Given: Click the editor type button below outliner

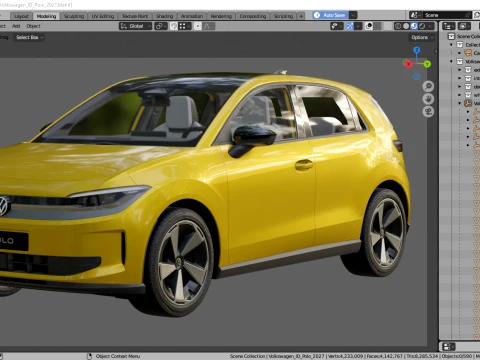Looking at the screenshot, I should coord(449,347).
